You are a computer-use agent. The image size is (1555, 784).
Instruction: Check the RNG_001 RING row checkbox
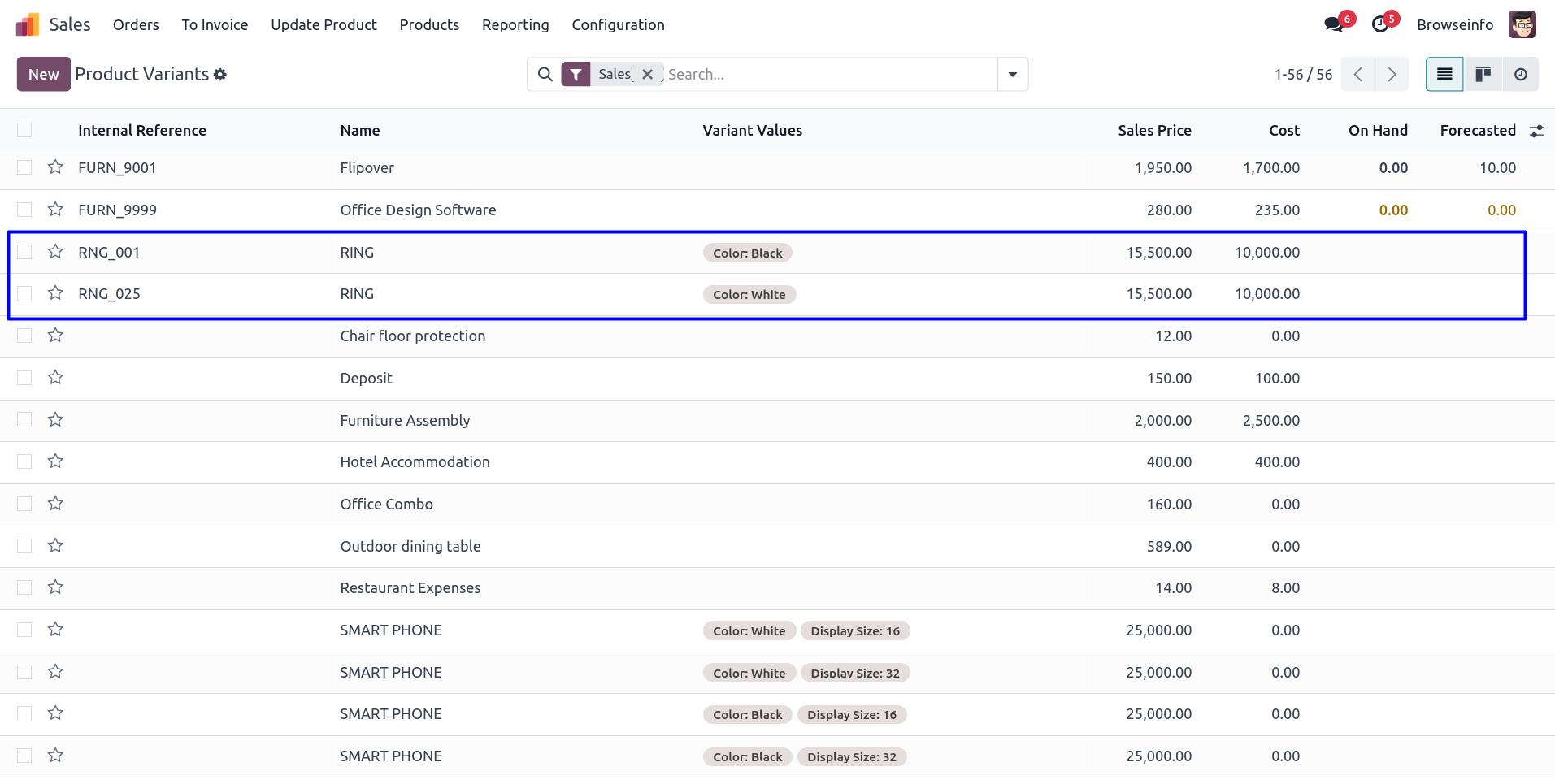tap(24, 252)
